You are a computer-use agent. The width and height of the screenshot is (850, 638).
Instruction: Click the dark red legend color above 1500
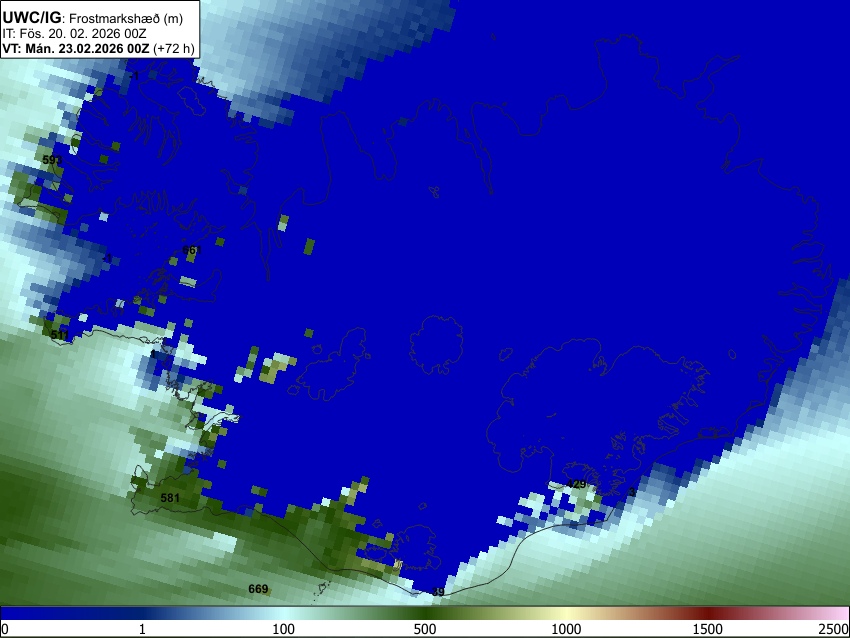point(708,614)
